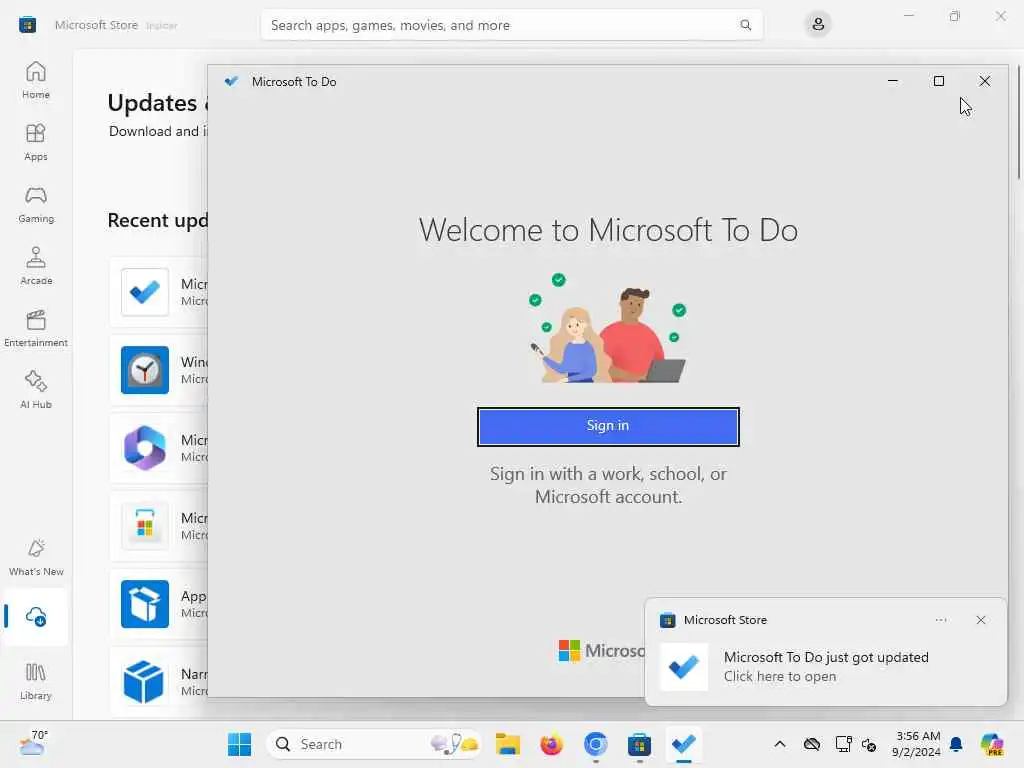Click the display tray icon

[x=843, y=744]
